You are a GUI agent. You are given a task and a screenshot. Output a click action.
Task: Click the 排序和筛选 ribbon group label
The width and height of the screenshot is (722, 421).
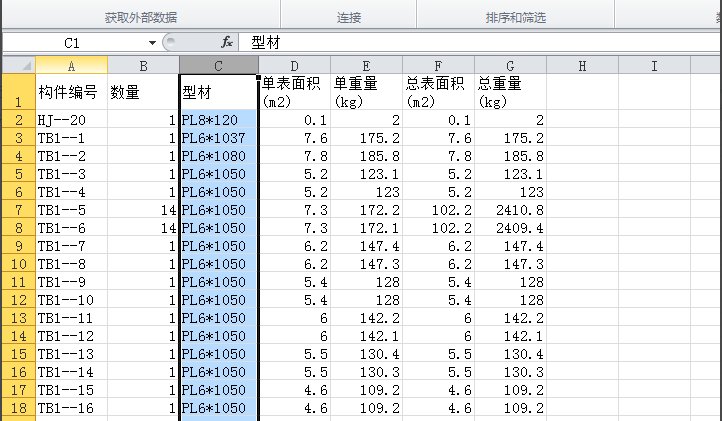515,18
